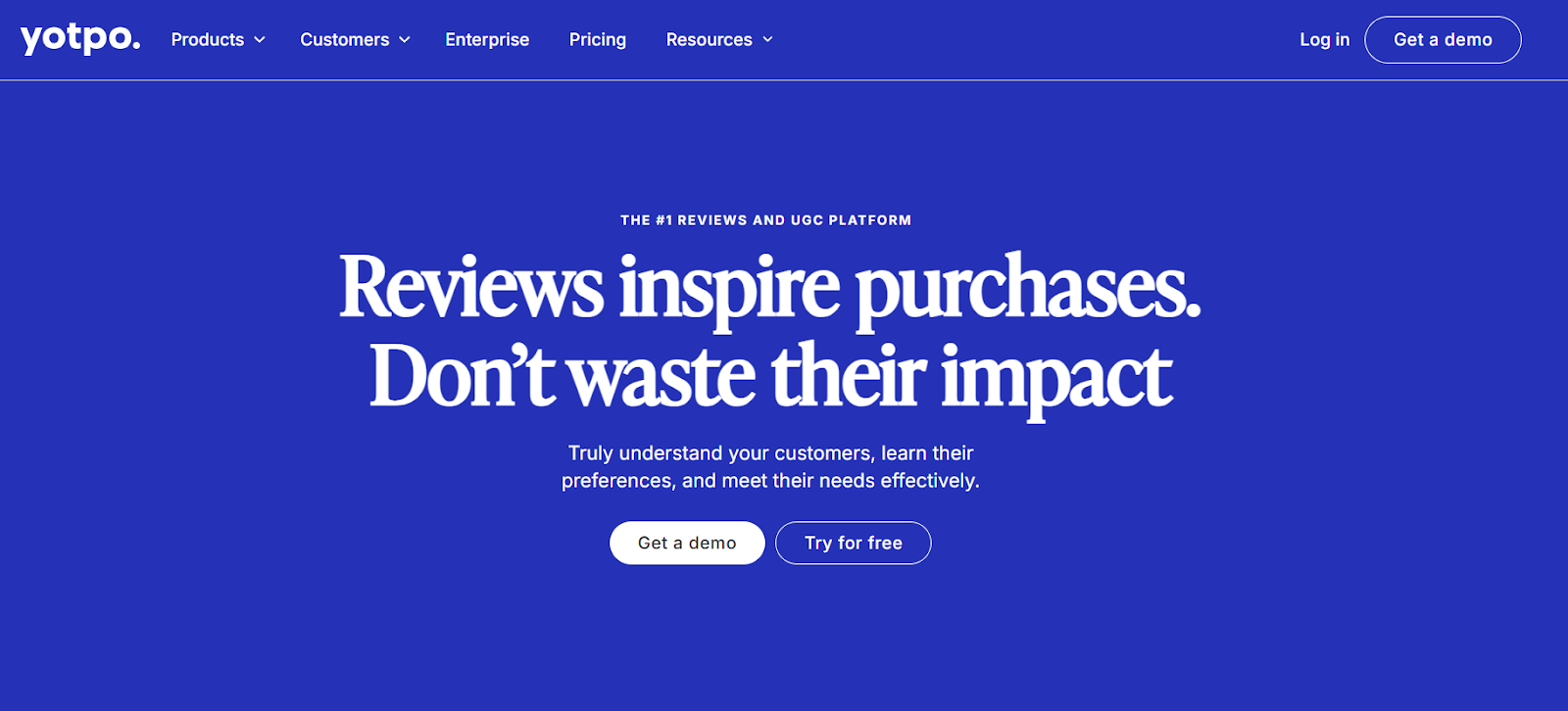Select the hero headline text
The image size is (1568, 711).
pyautogui.click(x=770, y=328)
